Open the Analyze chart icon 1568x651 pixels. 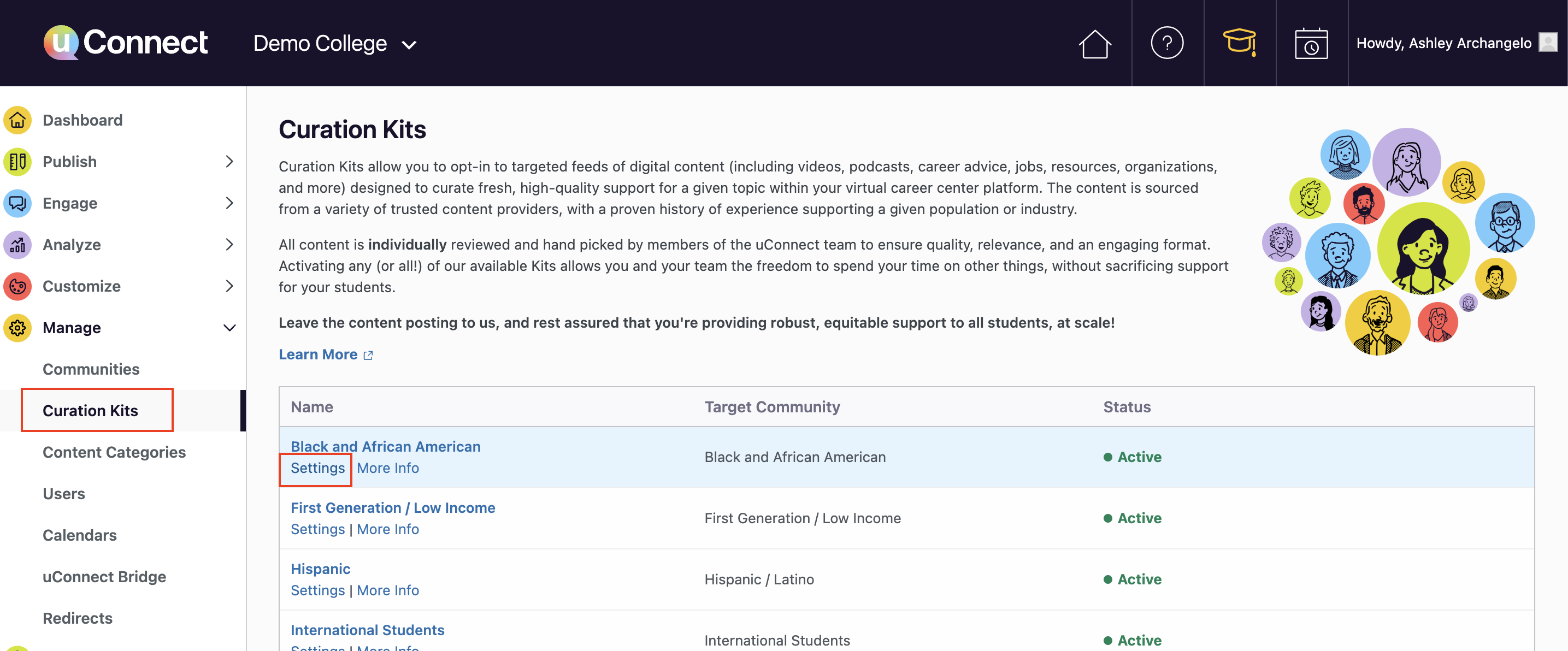pos(17,245)
